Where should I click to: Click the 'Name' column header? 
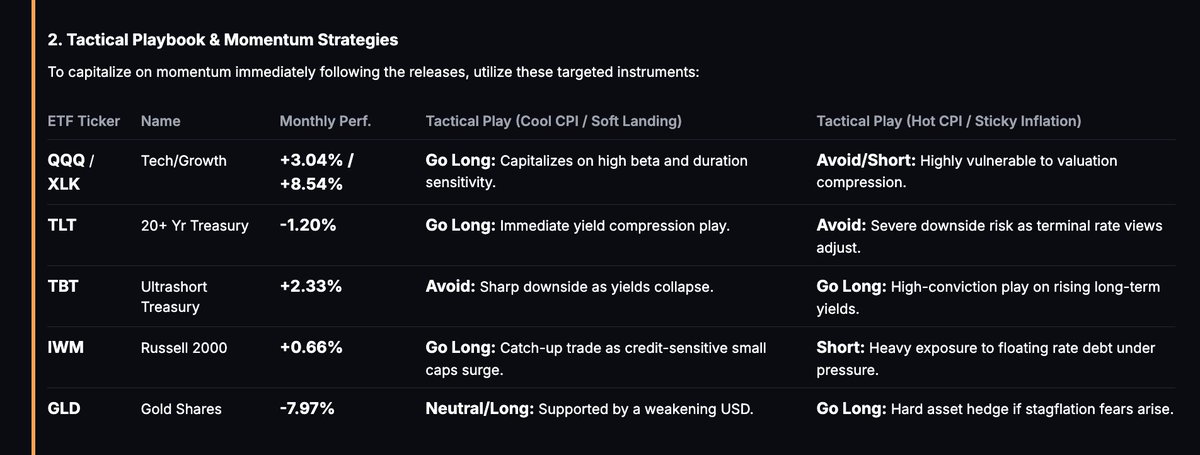[154, 121]
